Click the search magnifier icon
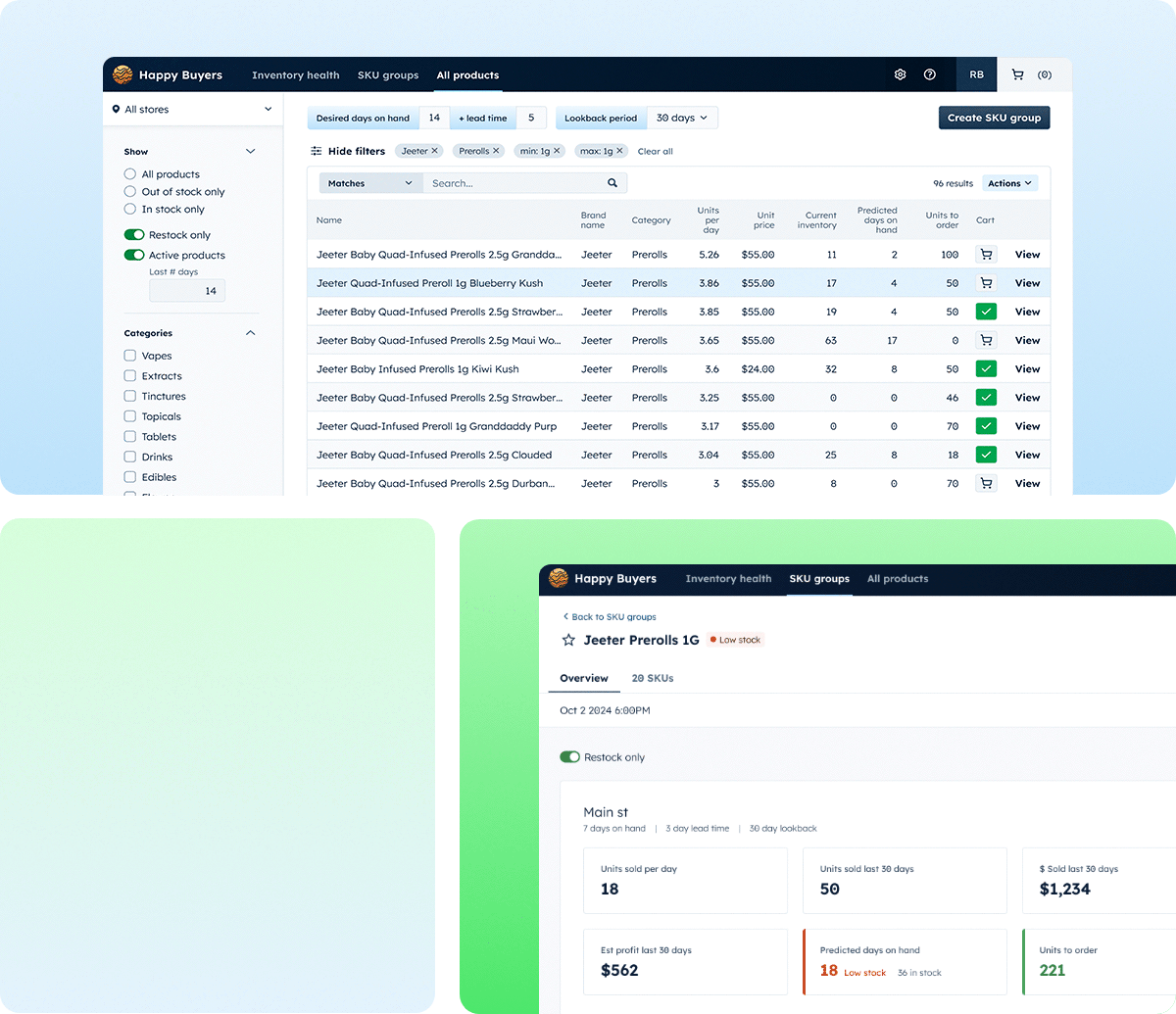 point(612,183)
